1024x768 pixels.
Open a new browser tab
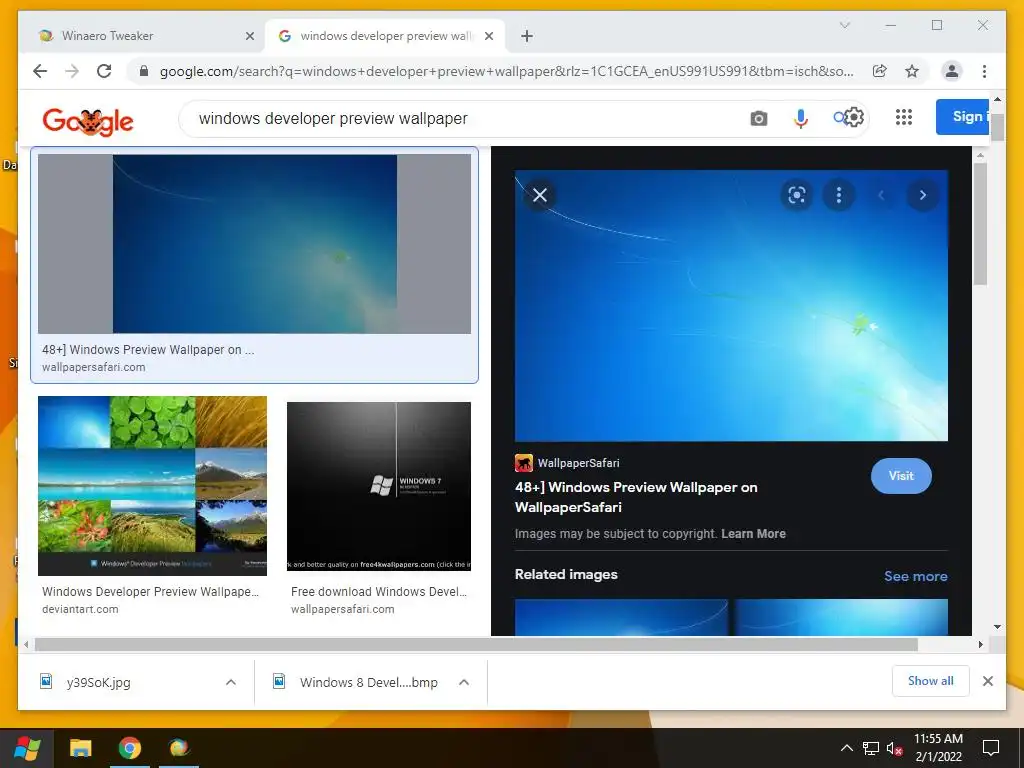pyautogui.click(x=527, y=36)
